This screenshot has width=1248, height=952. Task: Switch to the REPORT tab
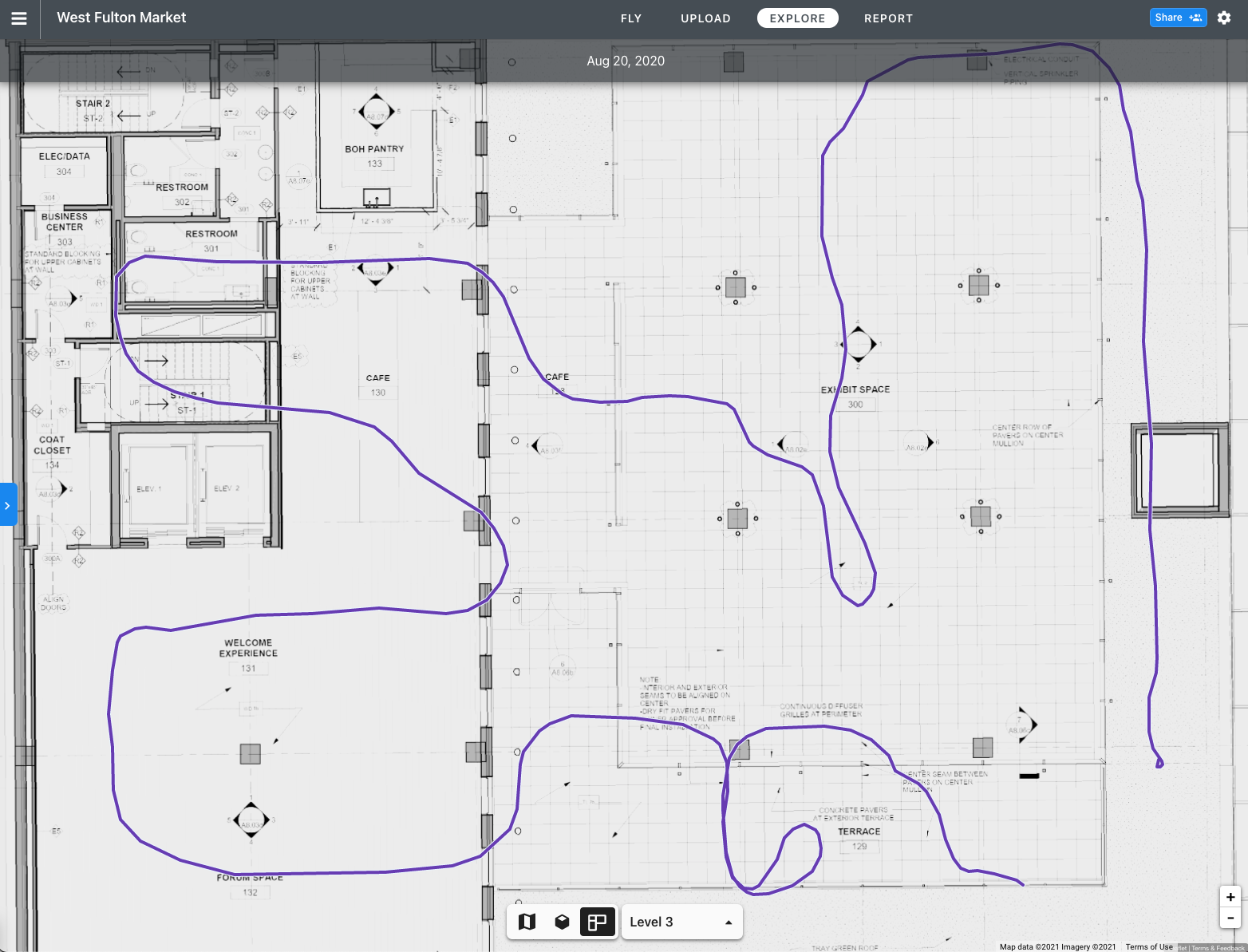pyautogui.click(x=888, y=18)
